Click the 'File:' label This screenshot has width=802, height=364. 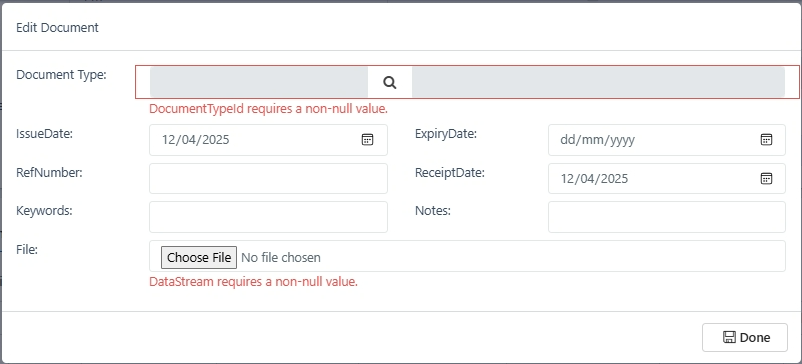pos(27,249)
